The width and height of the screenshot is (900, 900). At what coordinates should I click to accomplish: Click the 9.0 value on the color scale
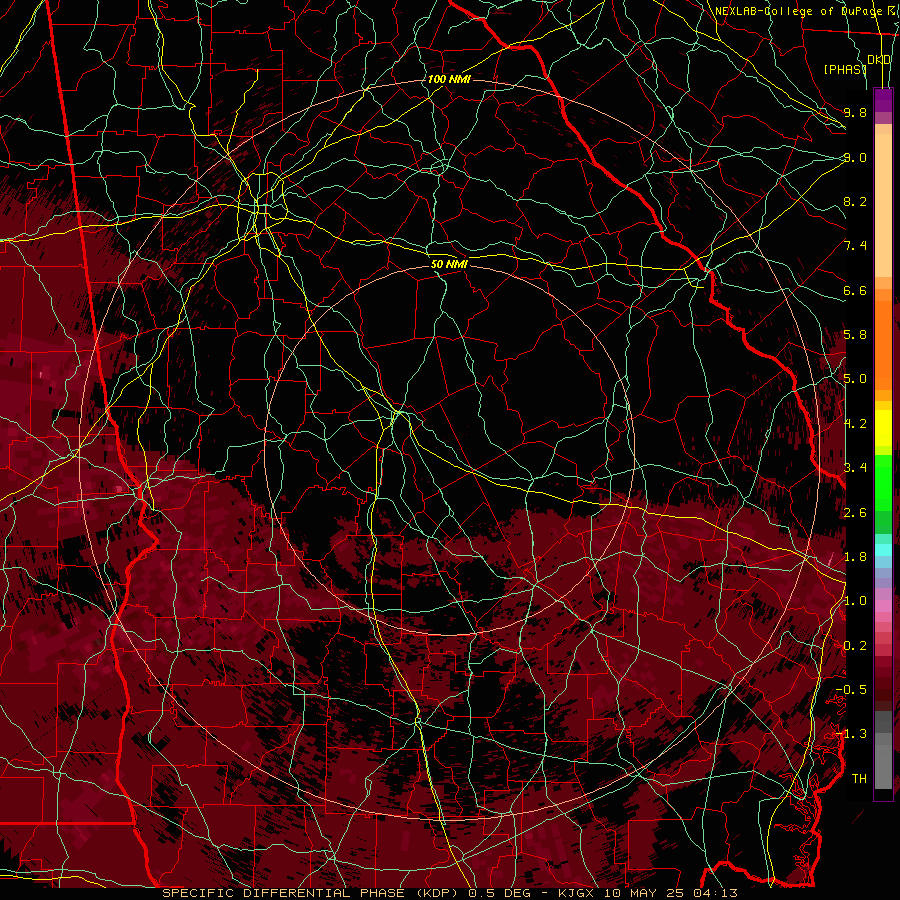click(855, 157)
